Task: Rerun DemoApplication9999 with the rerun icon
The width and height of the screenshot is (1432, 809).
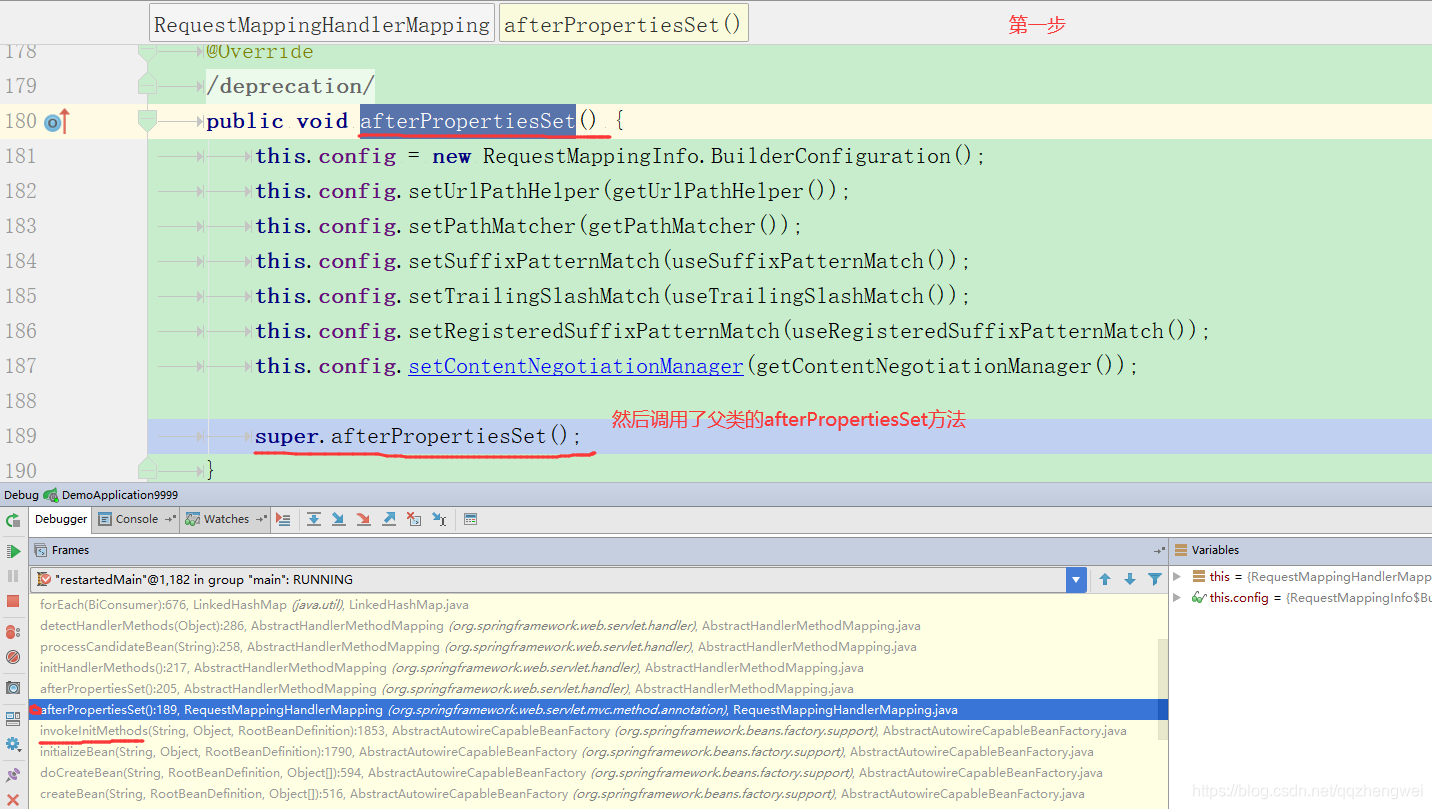Action: [13, 519]
